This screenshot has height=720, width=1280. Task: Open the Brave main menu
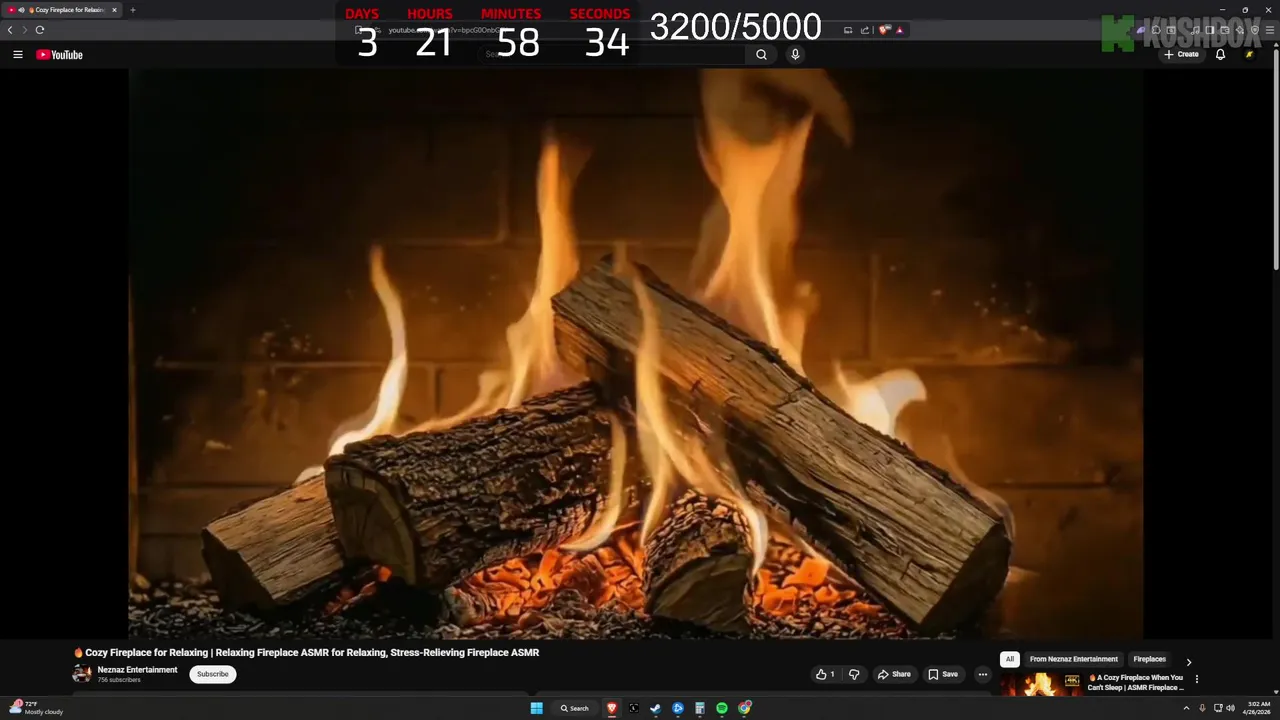1269,30
